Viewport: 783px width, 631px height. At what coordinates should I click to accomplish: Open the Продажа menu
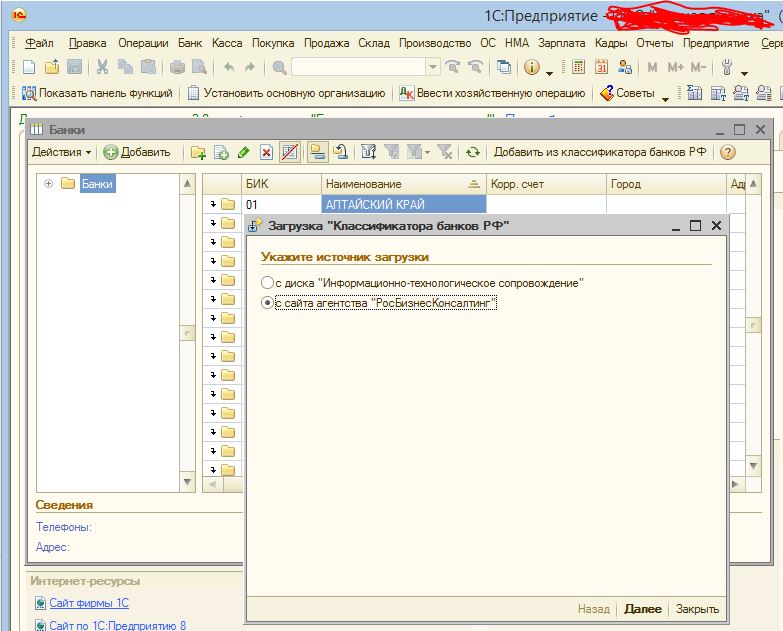(327, 43)
